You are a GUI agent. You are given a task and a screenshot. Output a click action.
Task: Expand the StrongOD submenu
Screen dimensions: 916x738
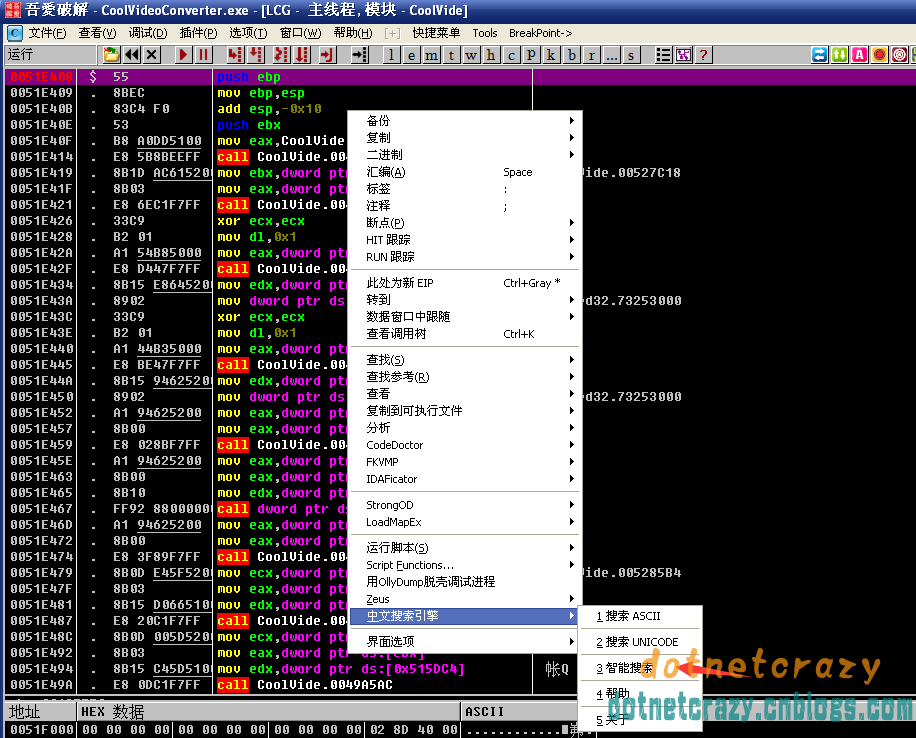pyautogui.click(x=465, y=505)
